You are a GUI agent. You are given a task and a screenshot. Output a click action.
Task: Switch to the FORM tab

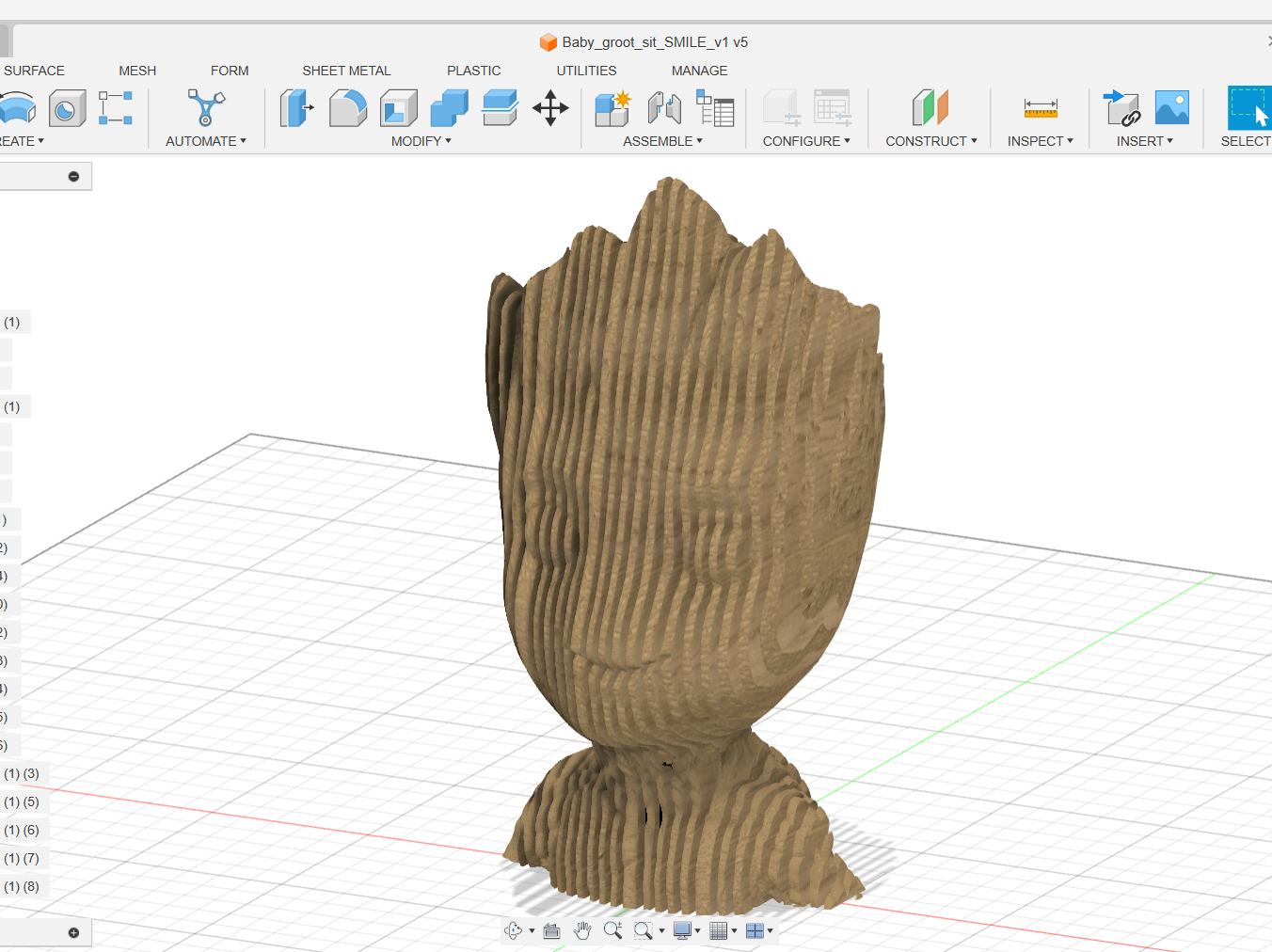(x=230, y=71)
